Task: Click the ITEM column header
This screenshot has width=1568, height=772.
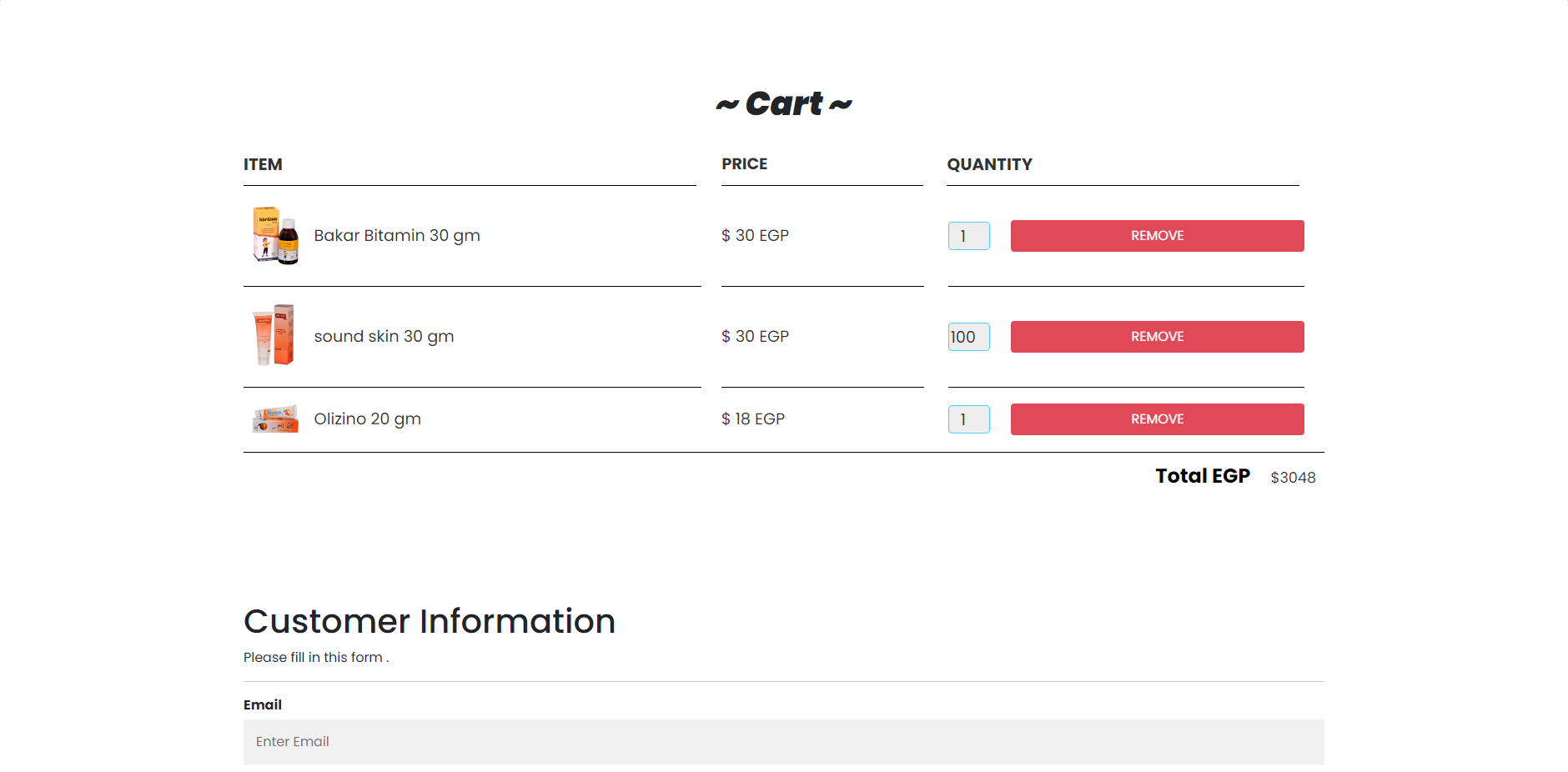Action: click(x=263, y=165)
